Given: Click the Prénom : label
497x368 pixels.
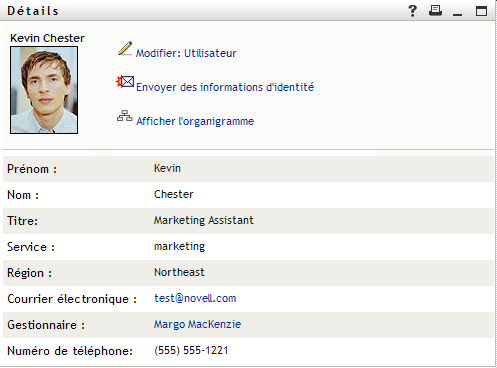Looking at the screenshot, I should (x=32, y=169).
